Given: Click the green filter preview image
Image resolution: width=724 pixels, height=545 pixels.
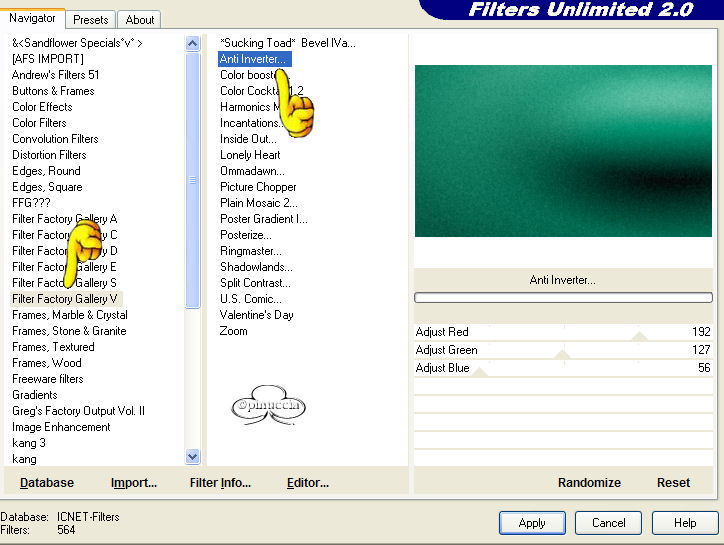Looking at the screenshot, I should (x=563, y=151).
